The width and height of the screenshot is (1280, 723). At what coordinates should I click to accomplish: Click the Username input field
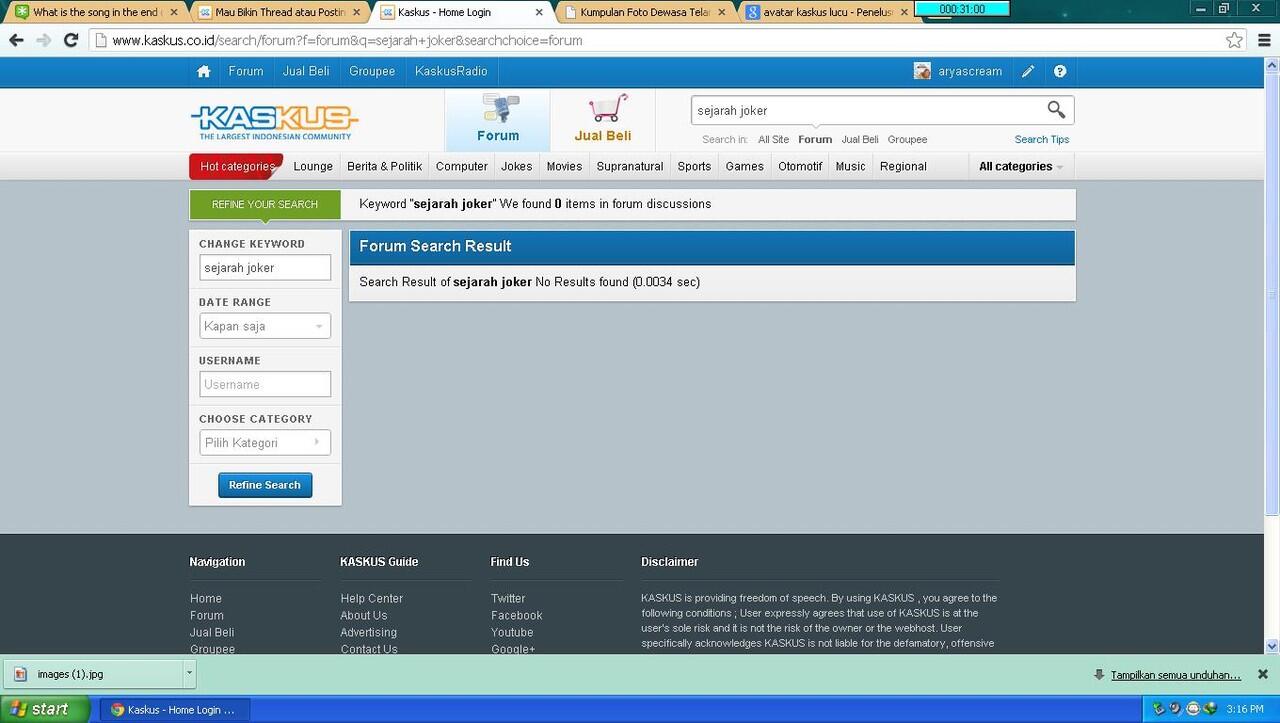click(x=265, y=384)
